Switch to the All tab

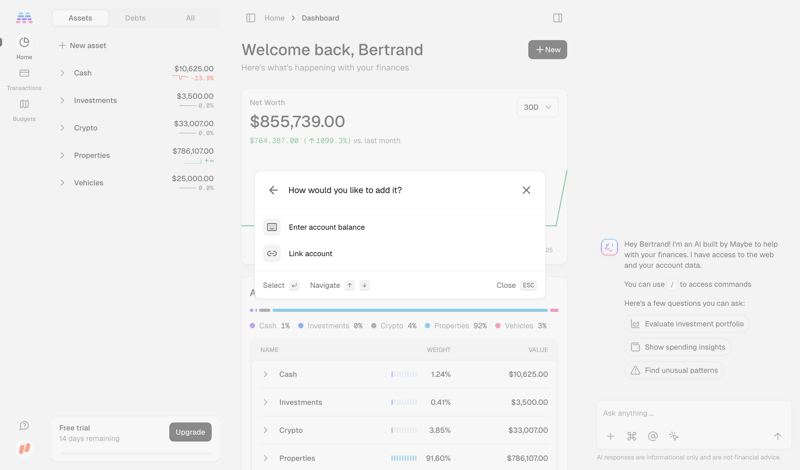pyautogui.click(x=190, y=18)
